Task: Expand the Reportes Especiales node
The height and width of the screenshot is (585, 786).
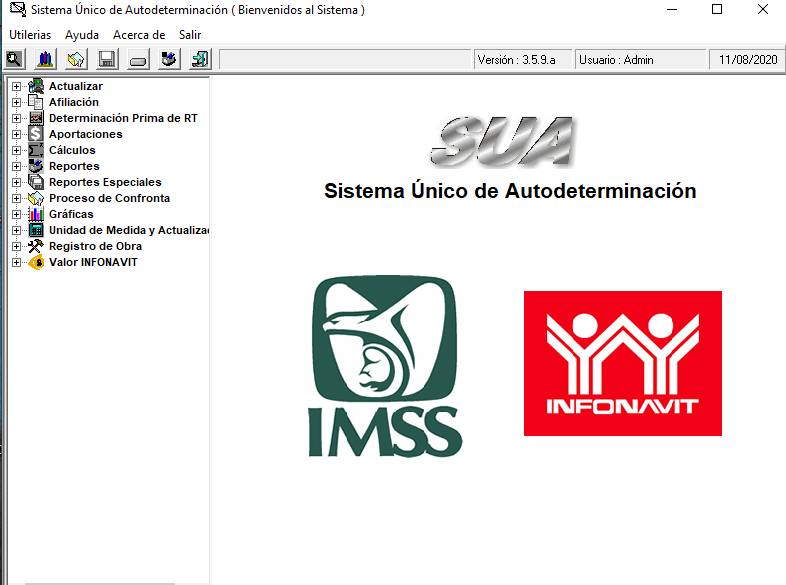Action: point(16,183)
